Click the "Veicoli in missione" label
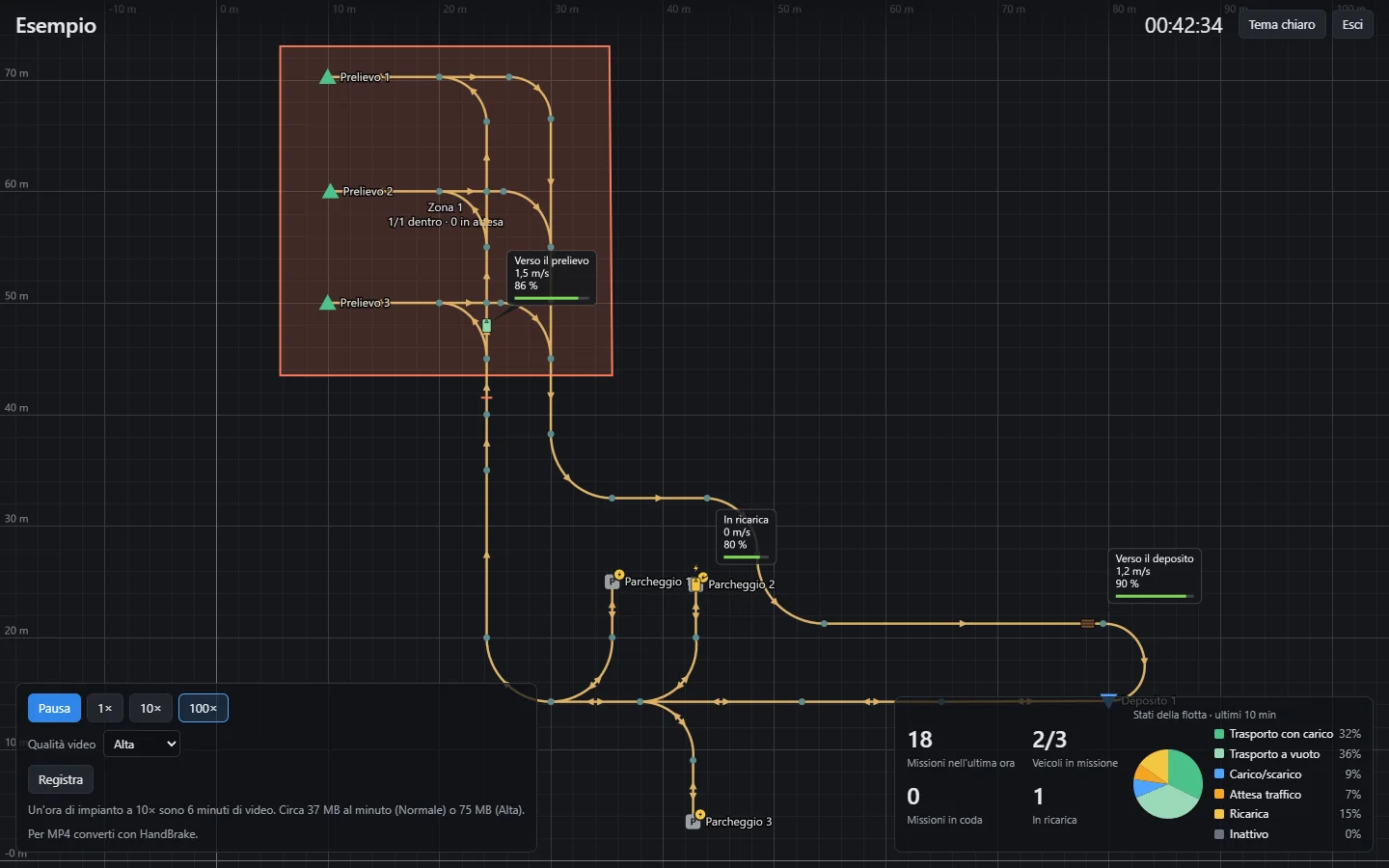 pos(1076,763)
